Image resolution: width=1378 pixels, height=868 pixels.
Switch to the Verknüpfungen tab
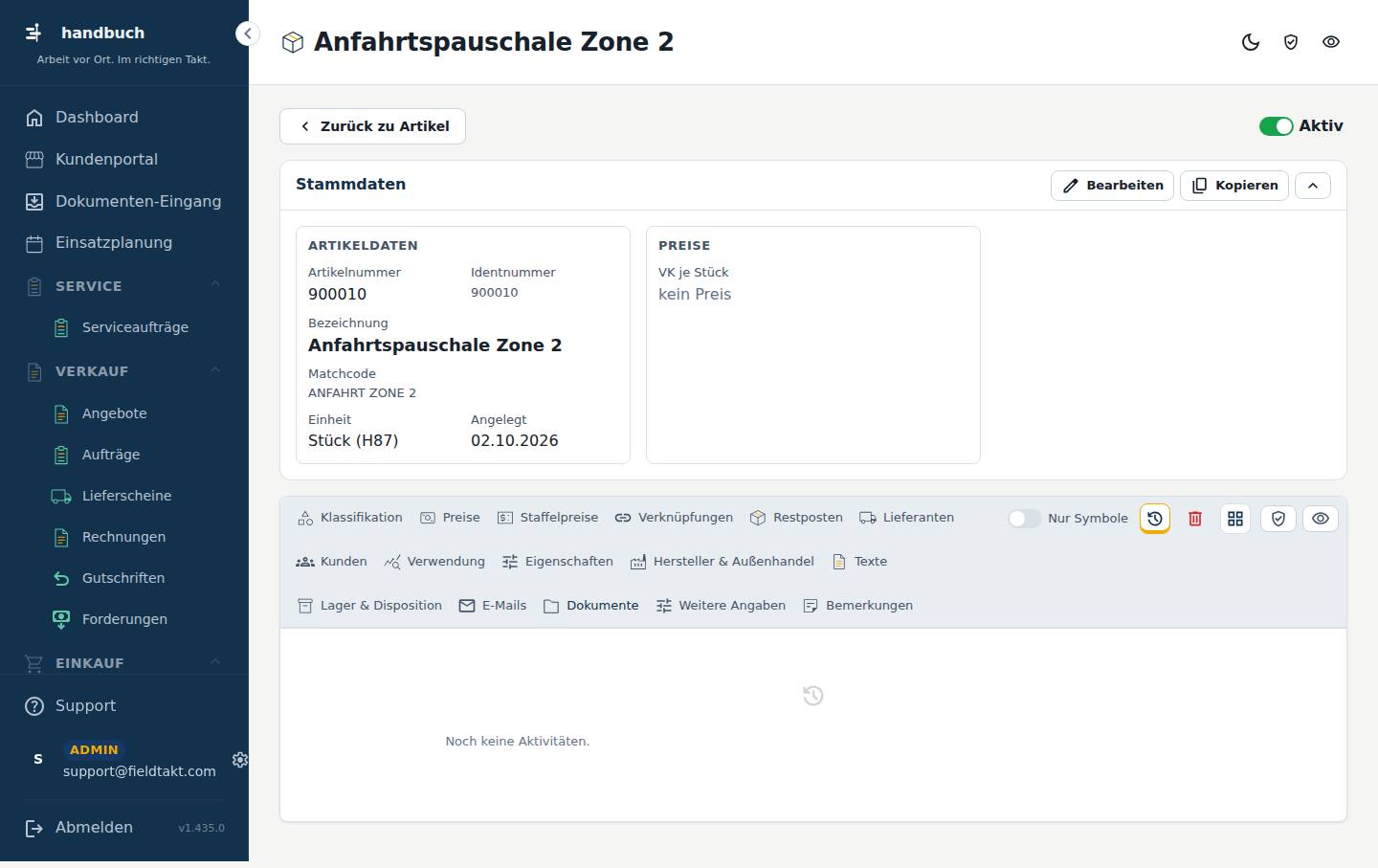(x=674, y=518)
